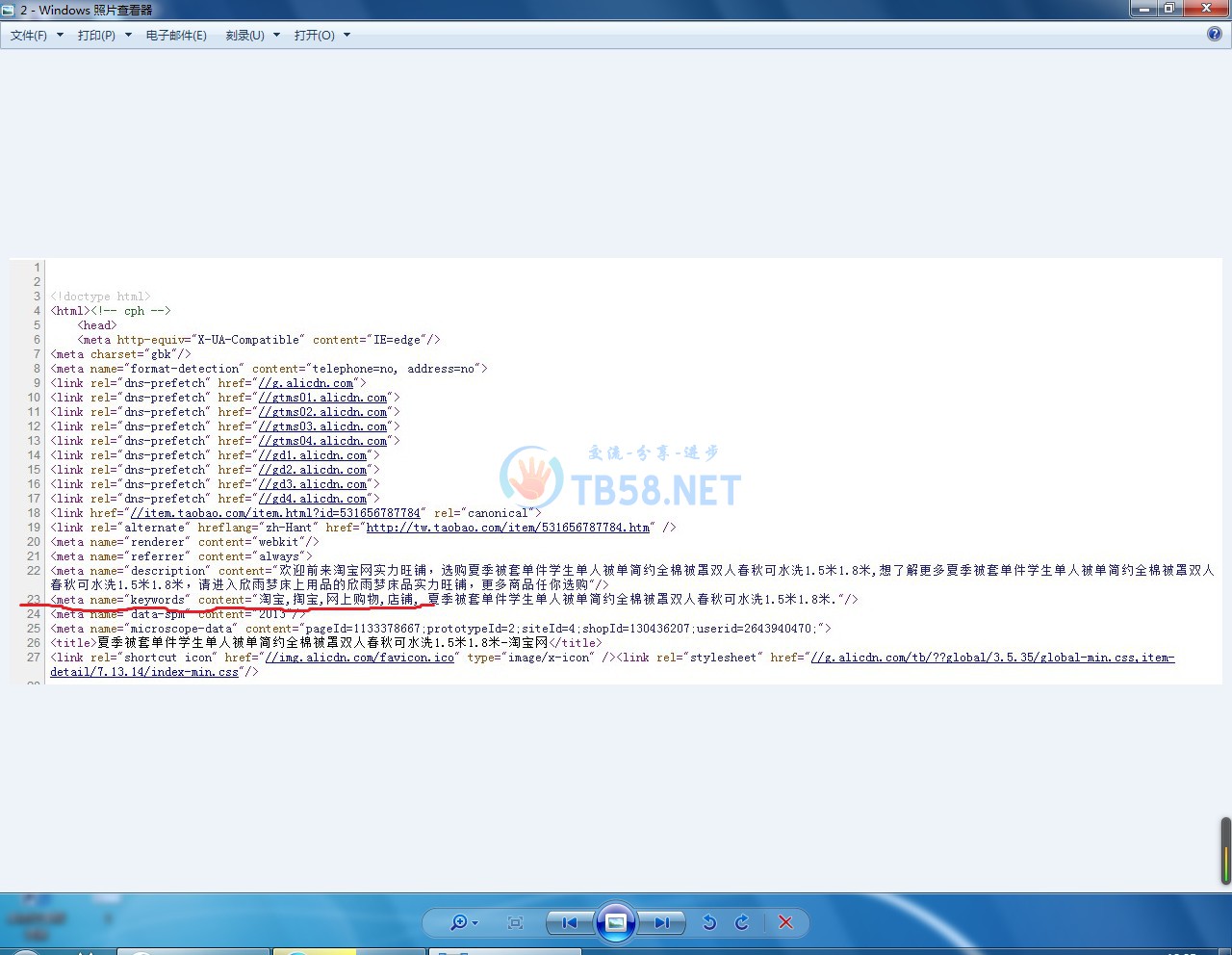Image resolution: width=1232 pixels, height=955 pixels.
Task: Start the slideshow with center button
Action: [616, 922]
